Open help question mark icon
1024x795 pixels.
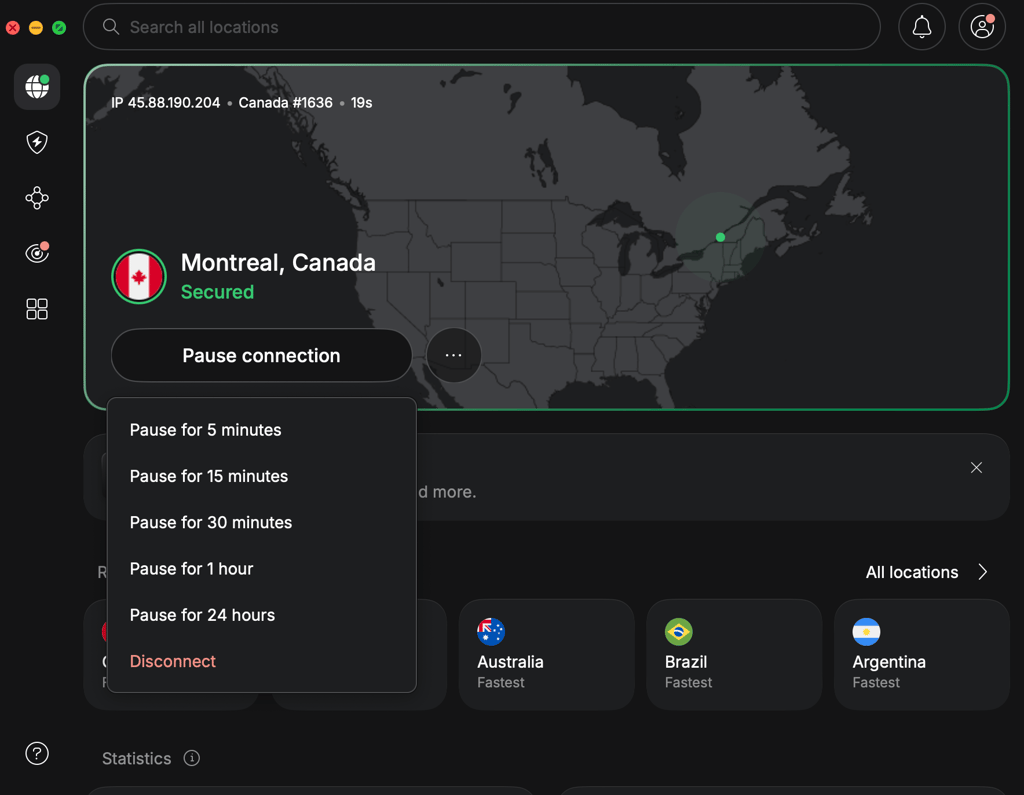(37, 753)
